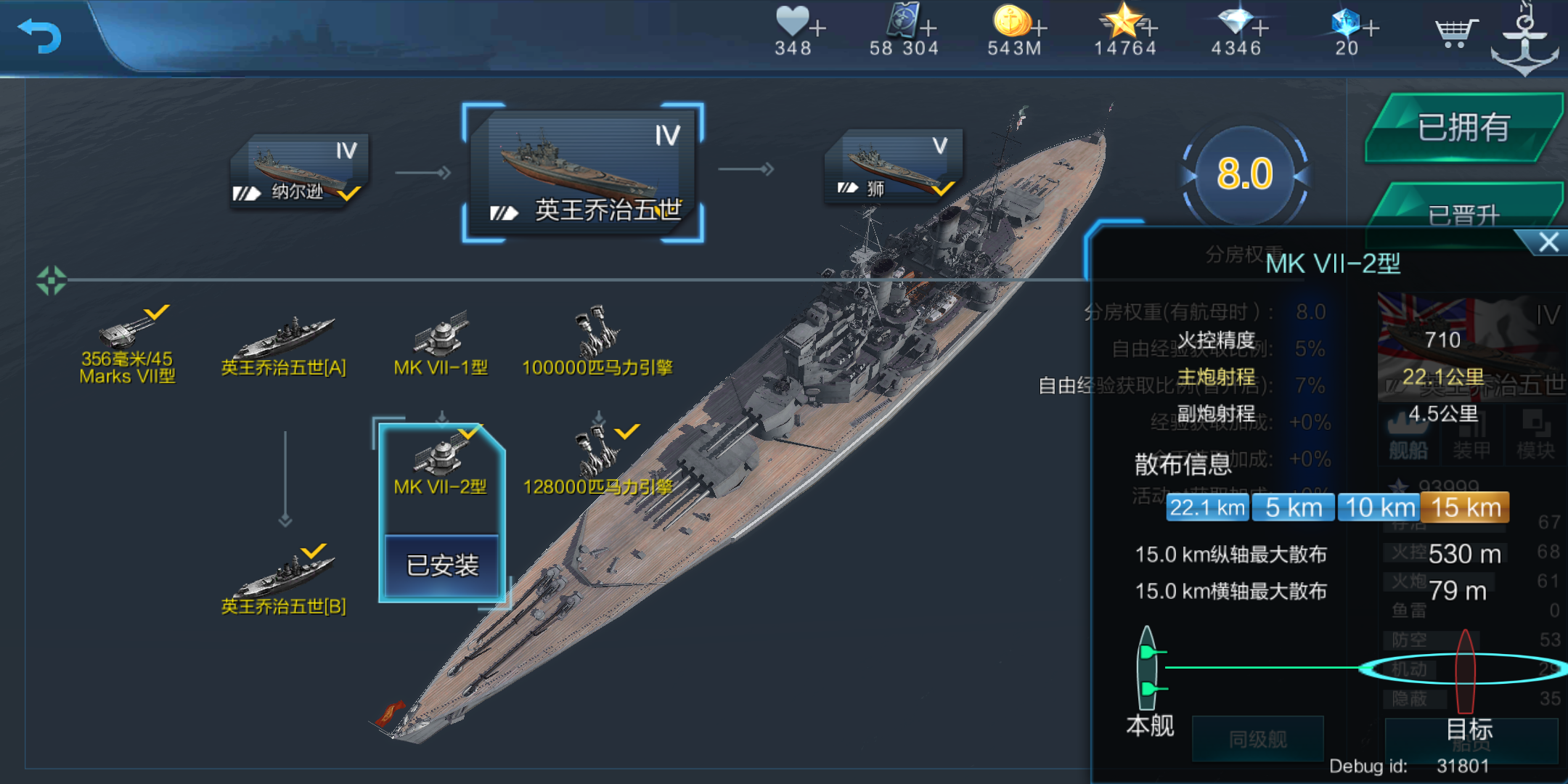Close the MK VII-2 info panel

[x=1548, y=242]
